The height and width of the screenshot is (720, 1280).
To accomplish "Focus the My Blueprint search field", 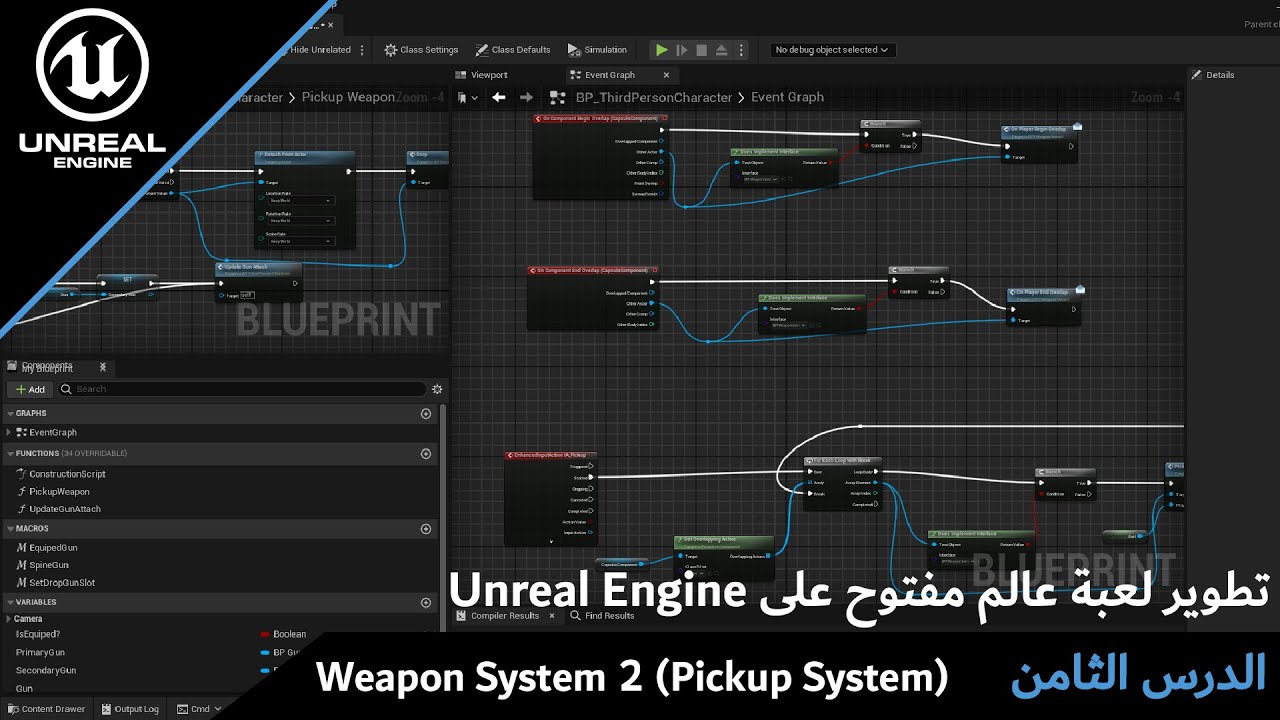I will (x=242, y=389).
